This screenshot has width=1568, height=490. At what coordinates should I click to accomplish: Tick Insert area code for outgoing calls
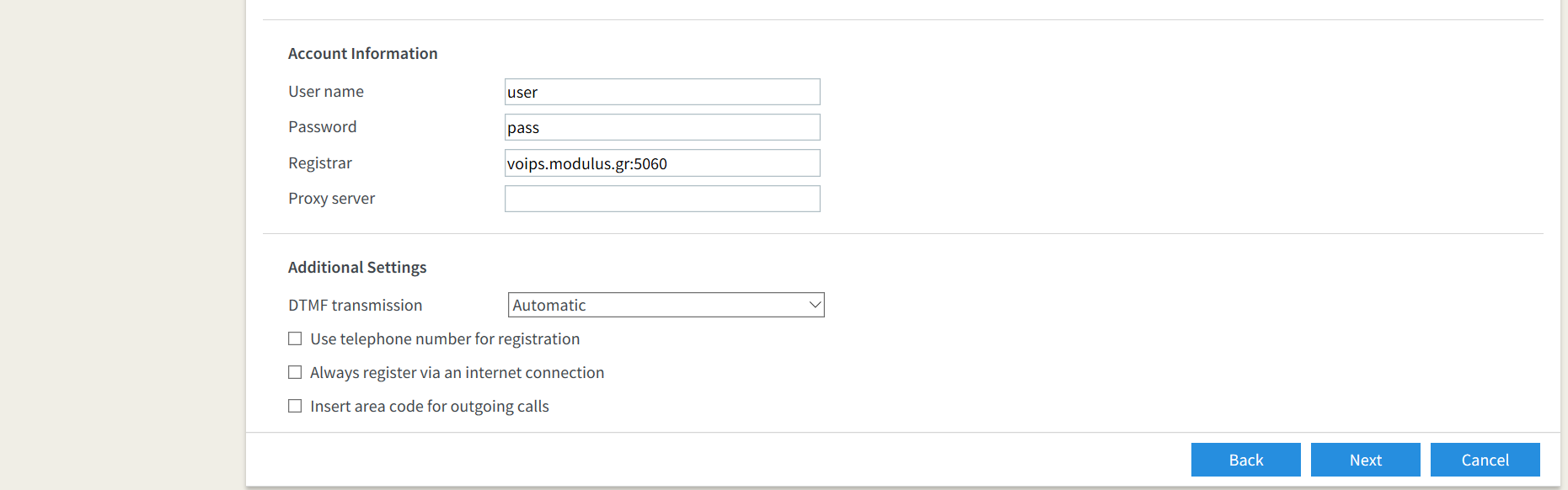pyautogui.click(x=295, y=406)
